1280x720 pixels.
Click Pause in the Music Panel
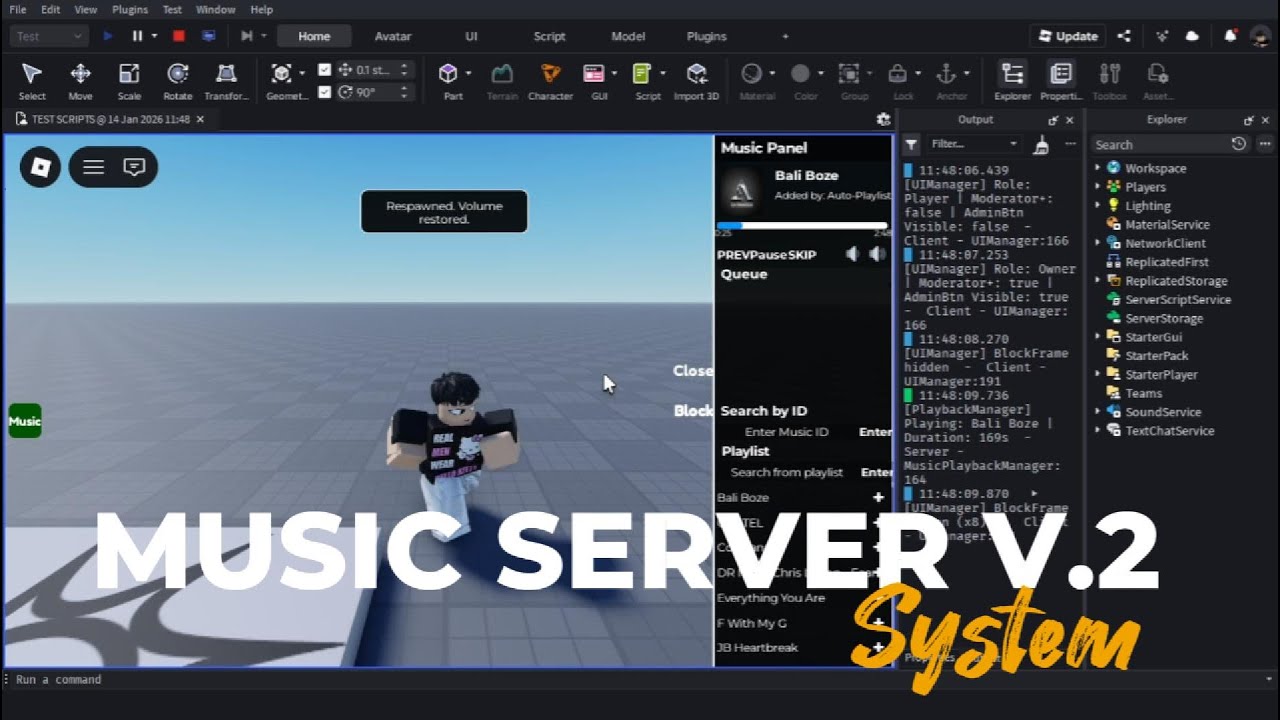click(x=768, y=255)
